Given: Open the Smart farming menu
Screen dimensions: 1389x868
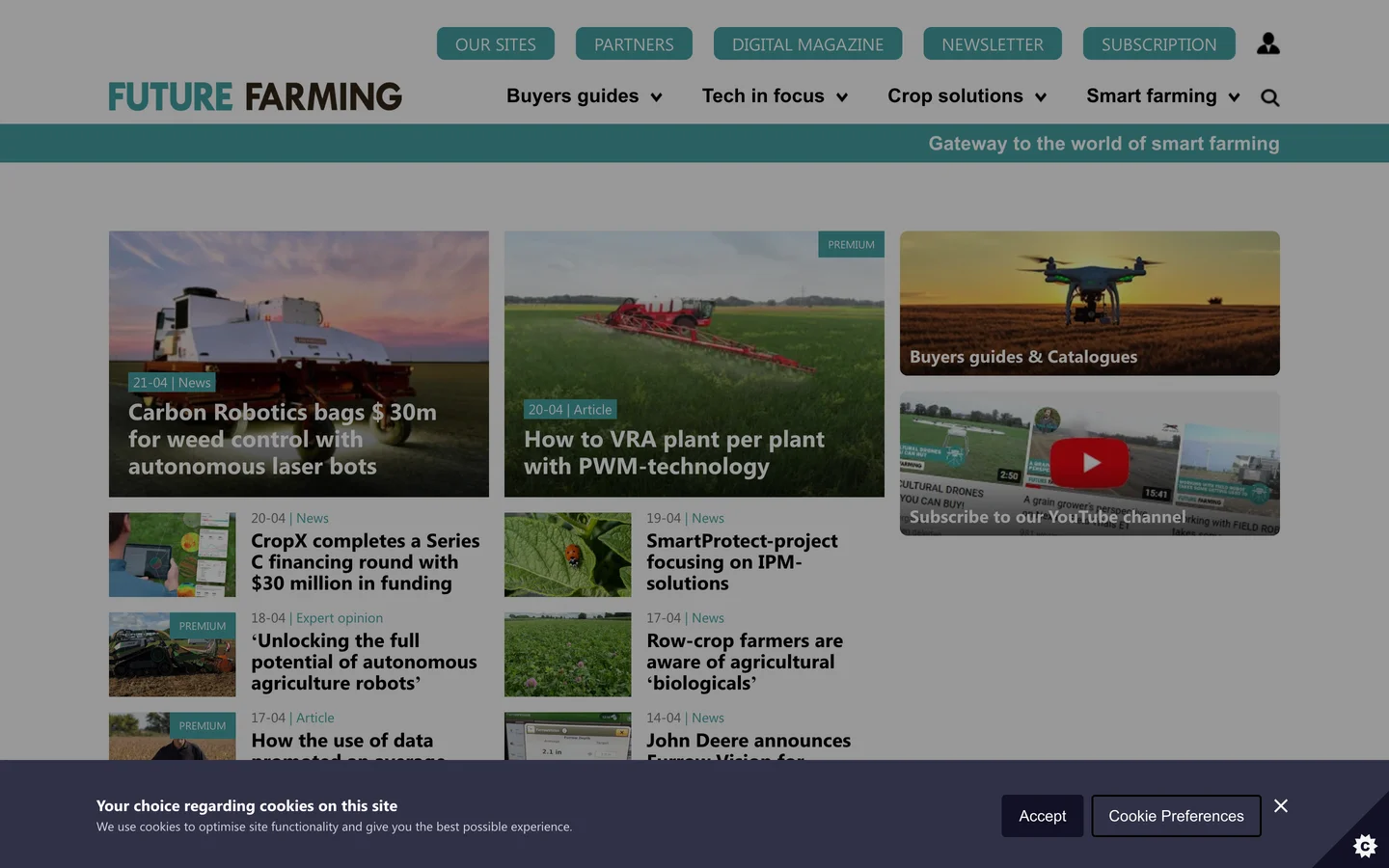Looking at the screenshot, I should pyautogui.click(x=1152, y=95).
